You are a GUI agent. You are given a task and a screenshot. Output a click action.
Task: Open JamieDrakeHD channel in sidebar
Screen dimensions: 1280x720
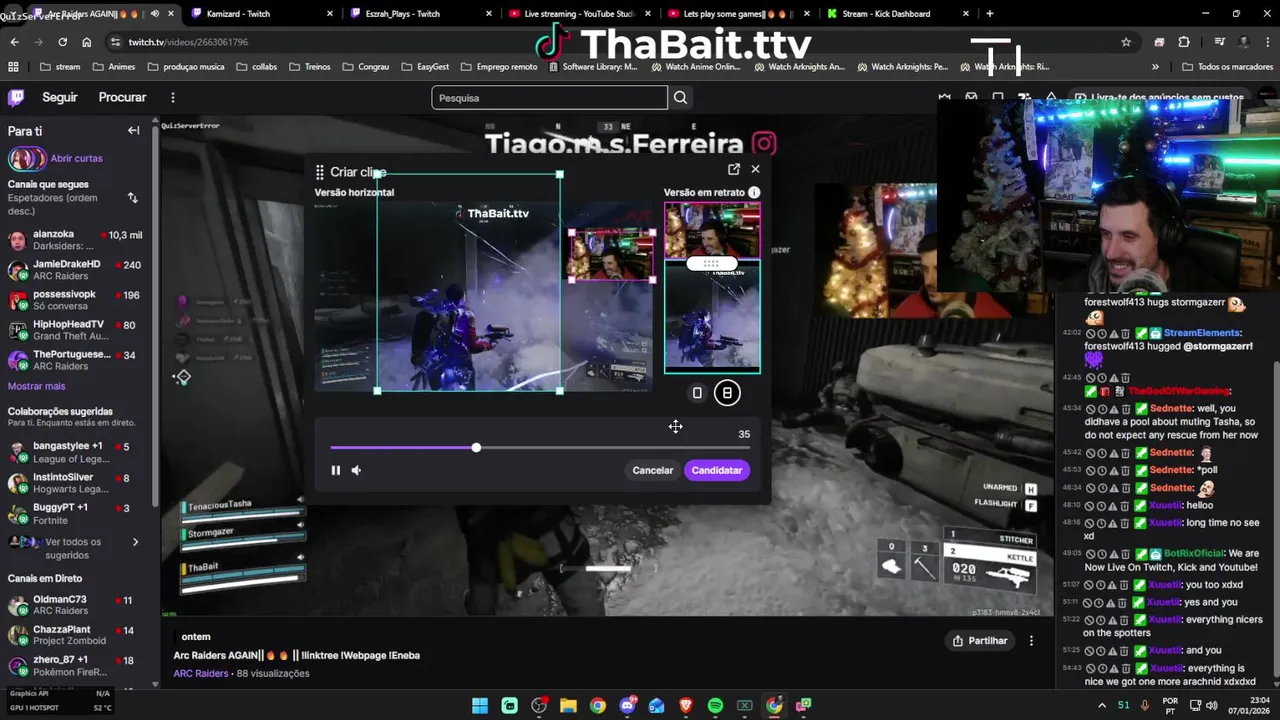[x=75, y=270]
